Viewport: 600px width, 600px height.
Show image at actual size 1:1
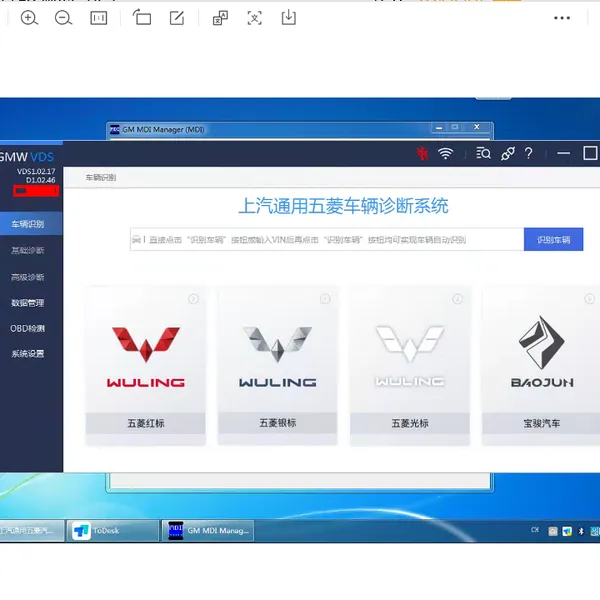pos(98,18)
